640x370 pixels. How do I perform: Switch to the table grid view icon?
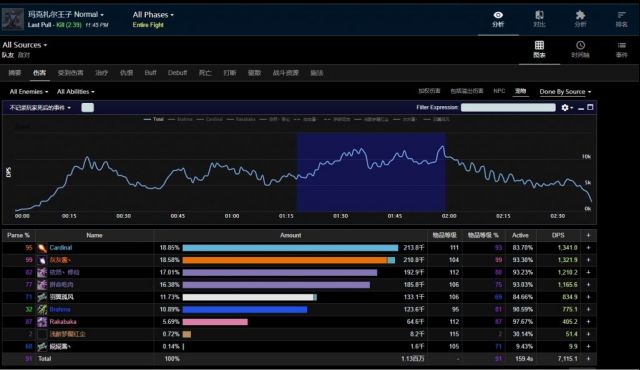click(539, 49)
